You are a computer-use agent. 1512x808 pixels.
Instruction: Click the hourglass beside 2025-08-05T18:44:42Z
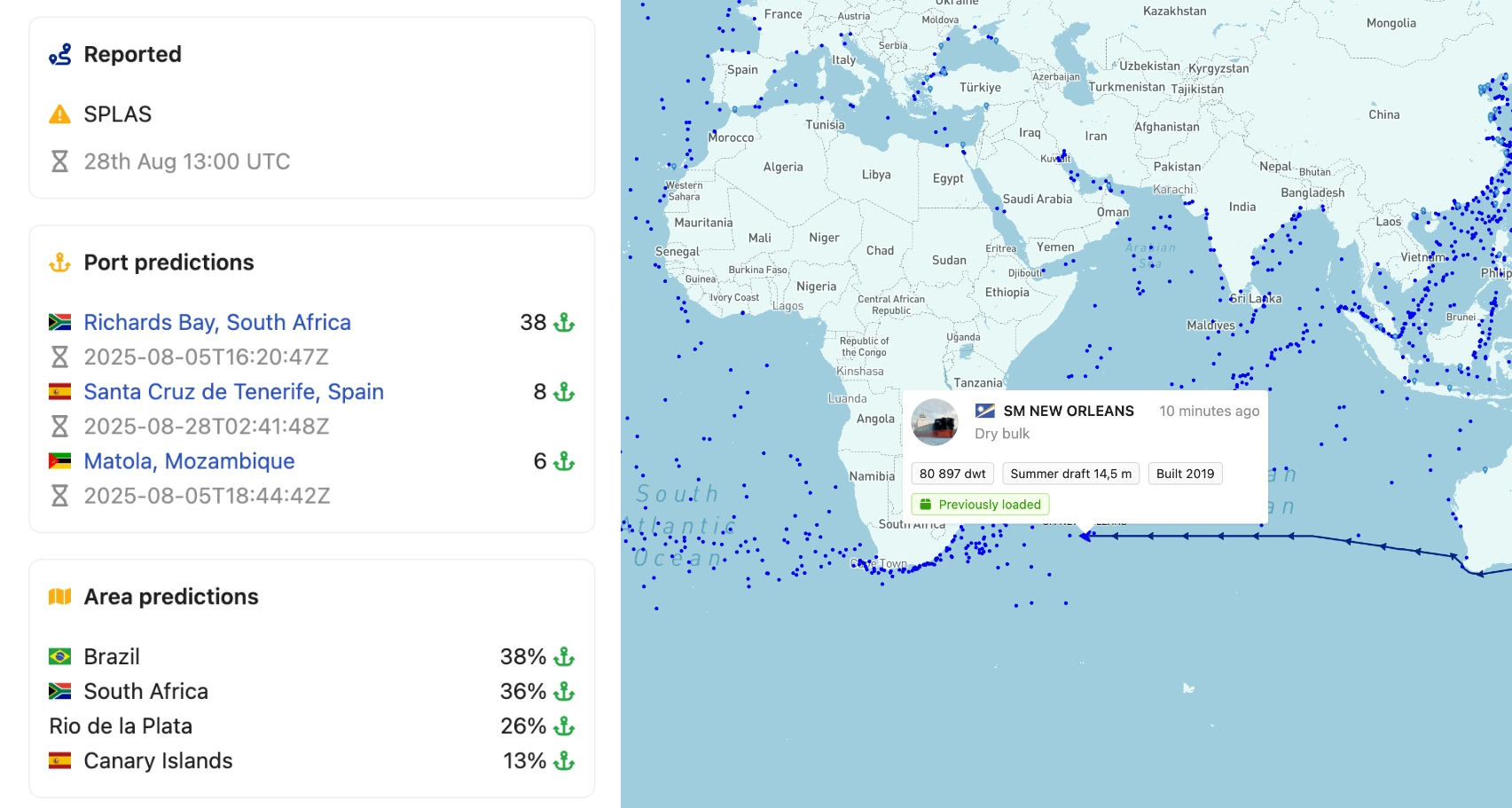coord(59,496)
